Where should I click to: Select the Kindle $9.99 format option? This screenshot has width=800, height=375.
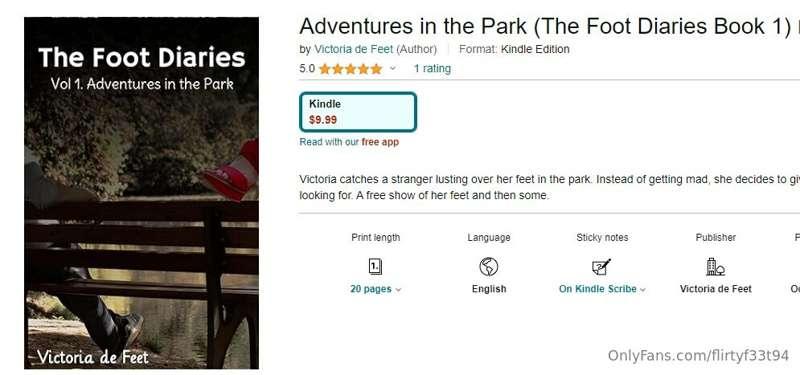(358, 112)
